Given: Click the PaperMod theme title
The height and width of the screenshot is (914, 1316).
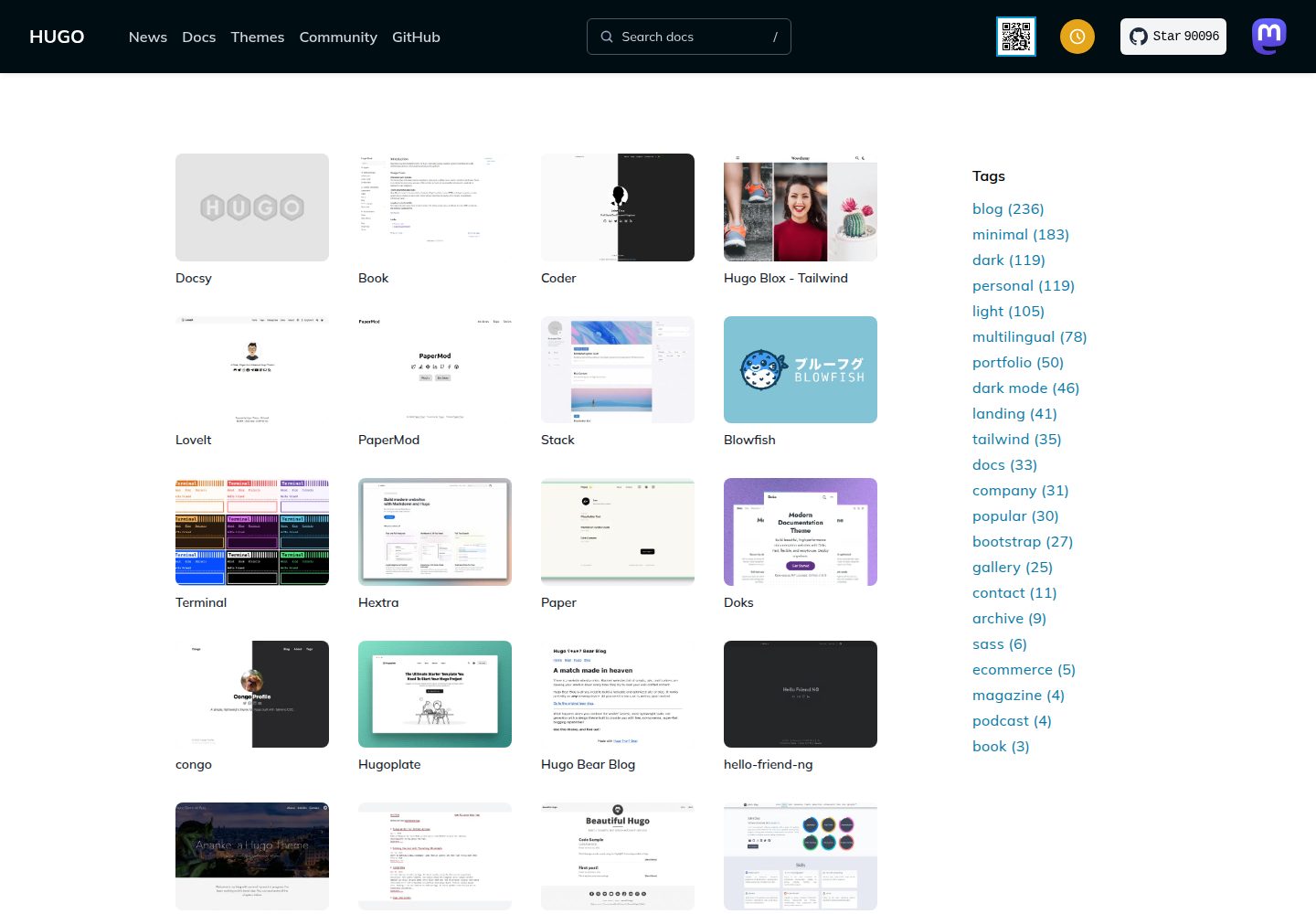Looking at the screenshot, I should 389,440.
